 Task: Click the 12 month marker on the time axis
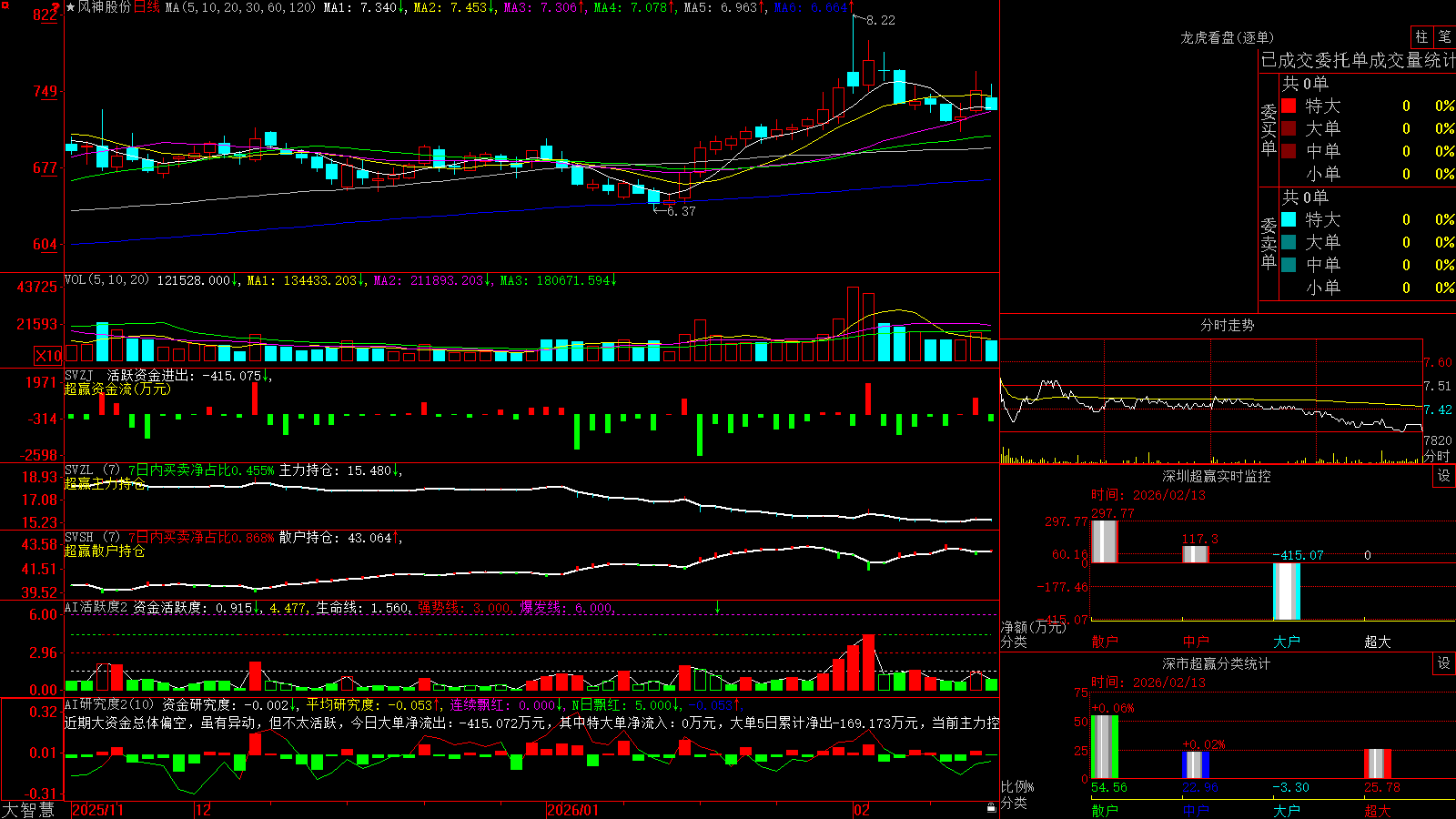(204, 810)
